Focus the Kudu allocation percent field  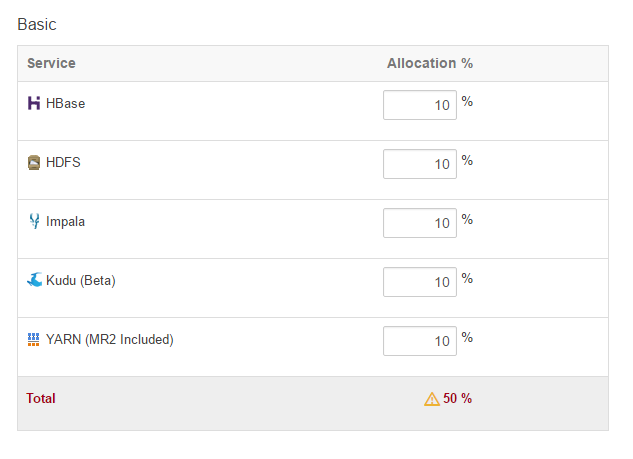(419, 282)
